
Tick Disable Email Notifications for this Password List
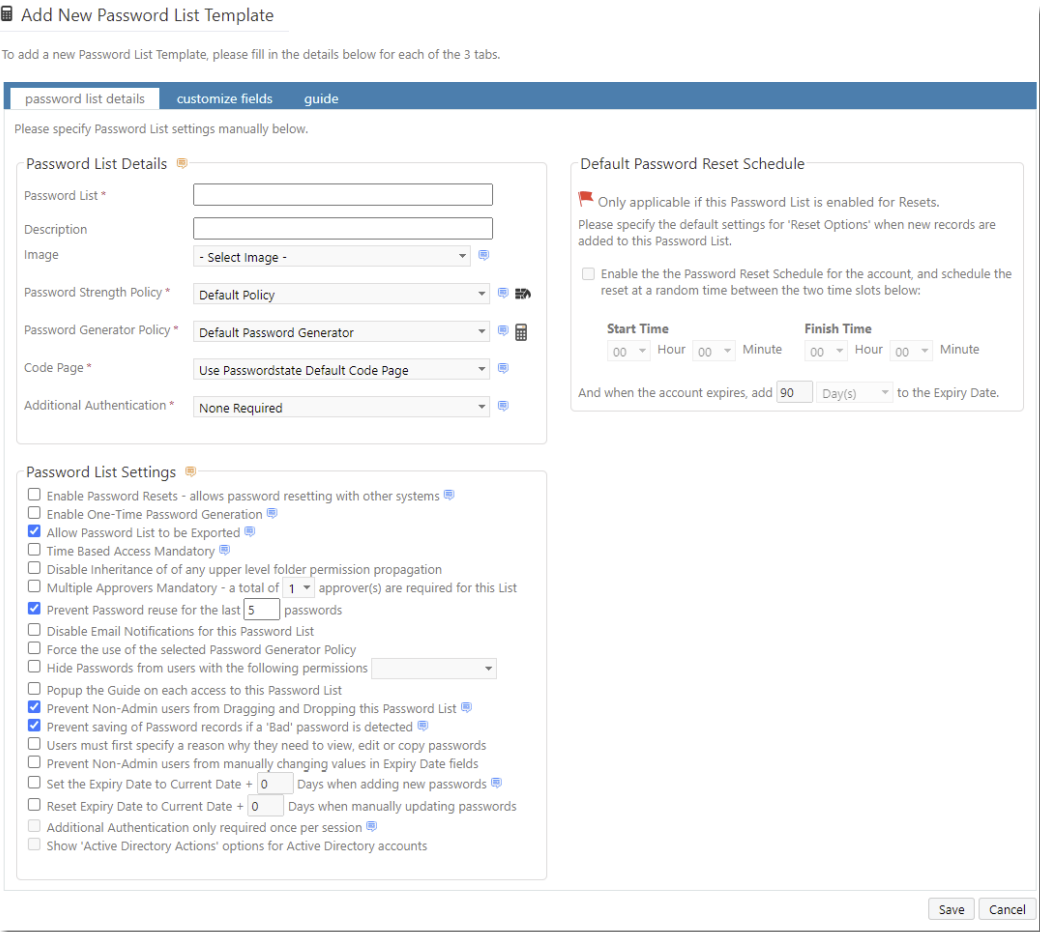point(35,631)
